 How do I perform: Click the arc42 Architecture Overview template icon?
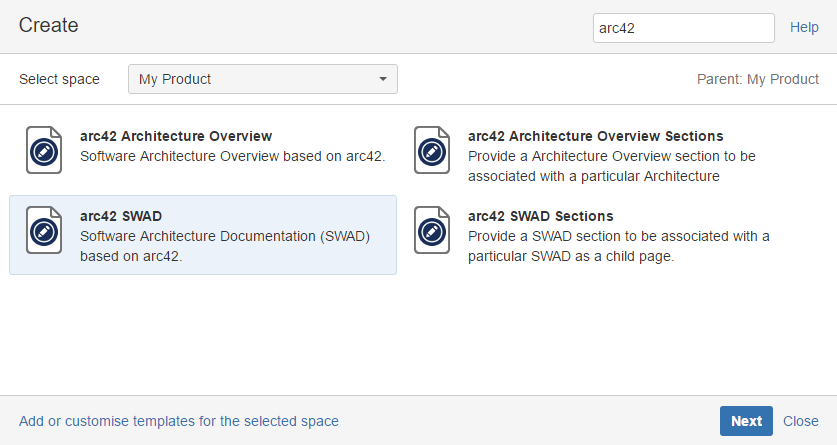click(x=43, y=150)
